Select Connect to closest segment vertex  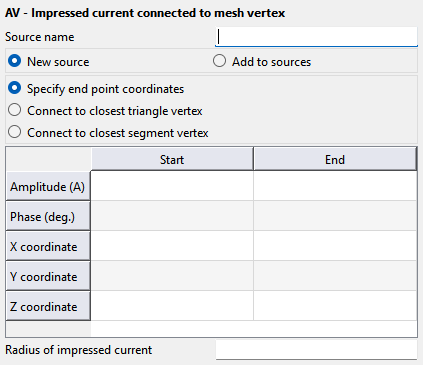pyautogui.click(x=108, y=133)
